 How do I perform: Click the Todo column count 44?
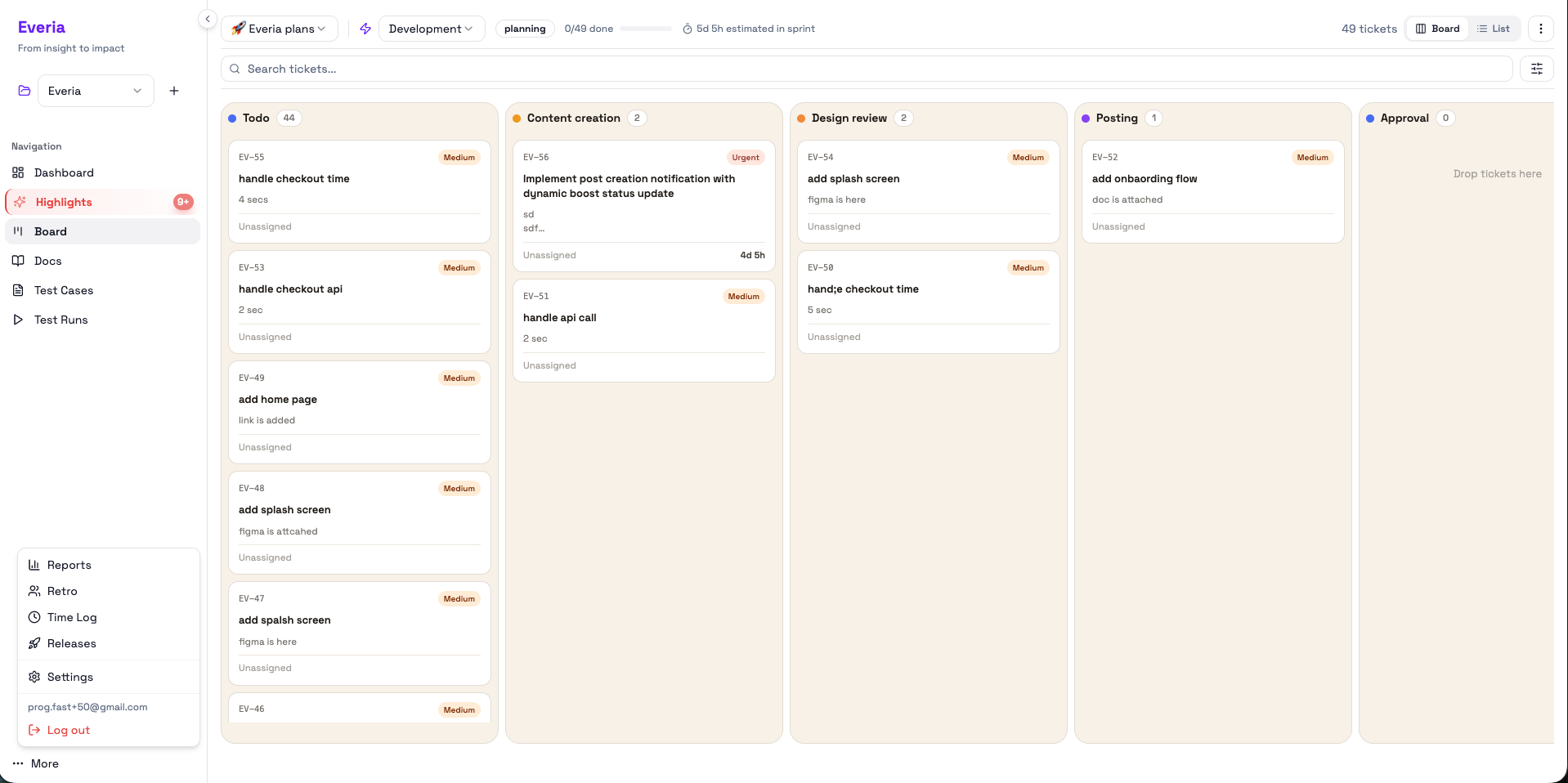[289, 118]
